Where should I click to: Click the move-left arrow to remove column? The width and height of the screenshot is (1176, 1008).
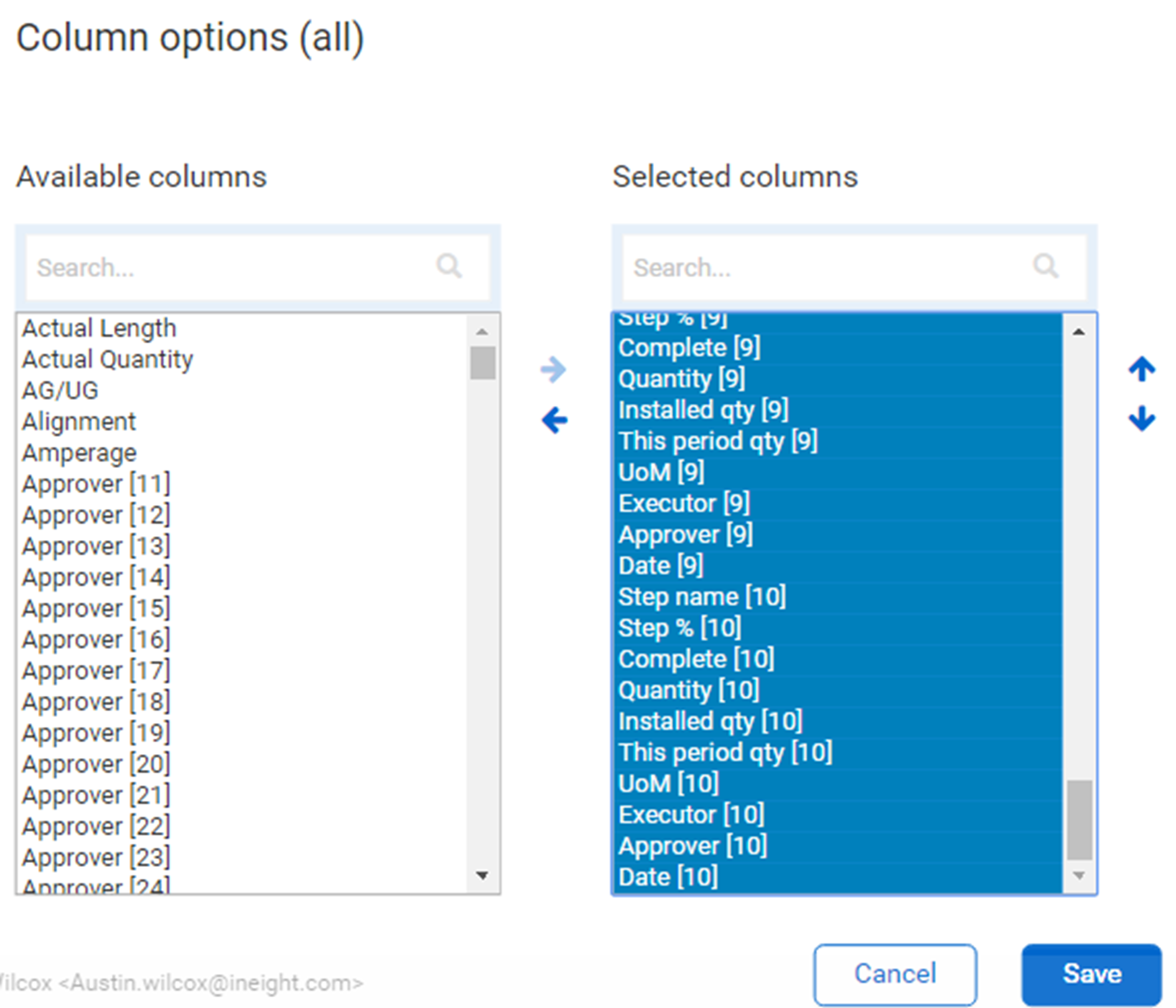pyautogui.click(x=554, y=420)
